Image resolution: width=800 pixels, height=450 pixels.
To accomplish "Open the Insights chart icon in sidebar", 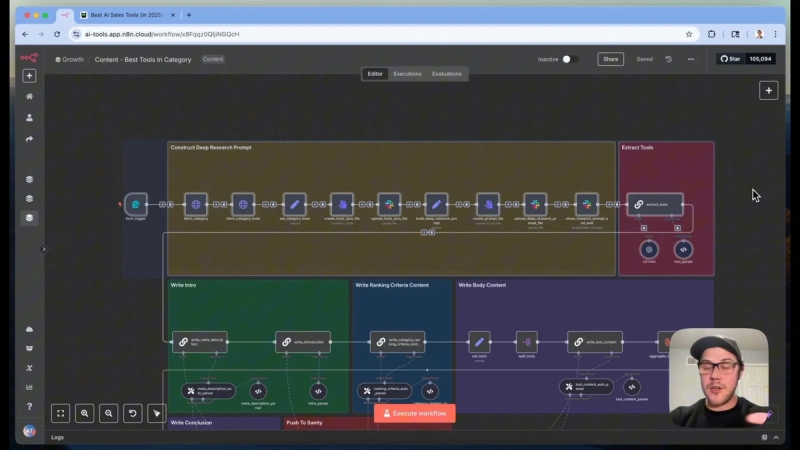I will [29, 387].
